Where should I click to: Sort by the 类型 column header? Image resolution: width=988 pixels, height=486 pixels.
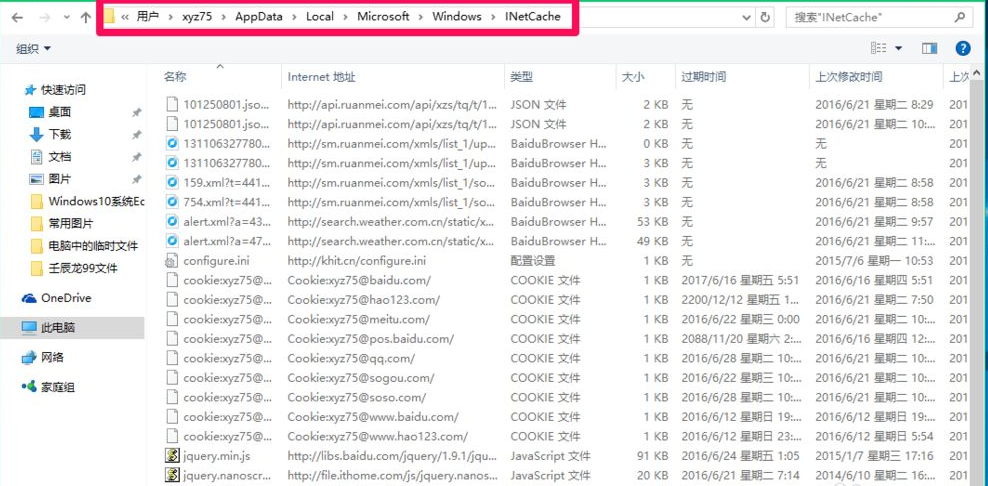point(521,77)
